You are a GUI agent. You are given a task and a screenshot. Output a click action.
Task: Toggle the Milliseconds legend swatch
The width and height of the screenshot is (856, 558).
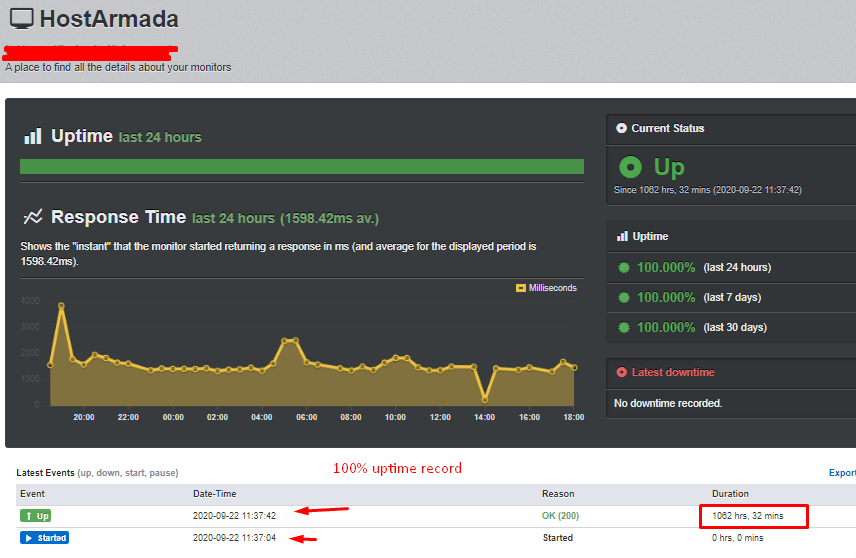click(x=521, y=288)
